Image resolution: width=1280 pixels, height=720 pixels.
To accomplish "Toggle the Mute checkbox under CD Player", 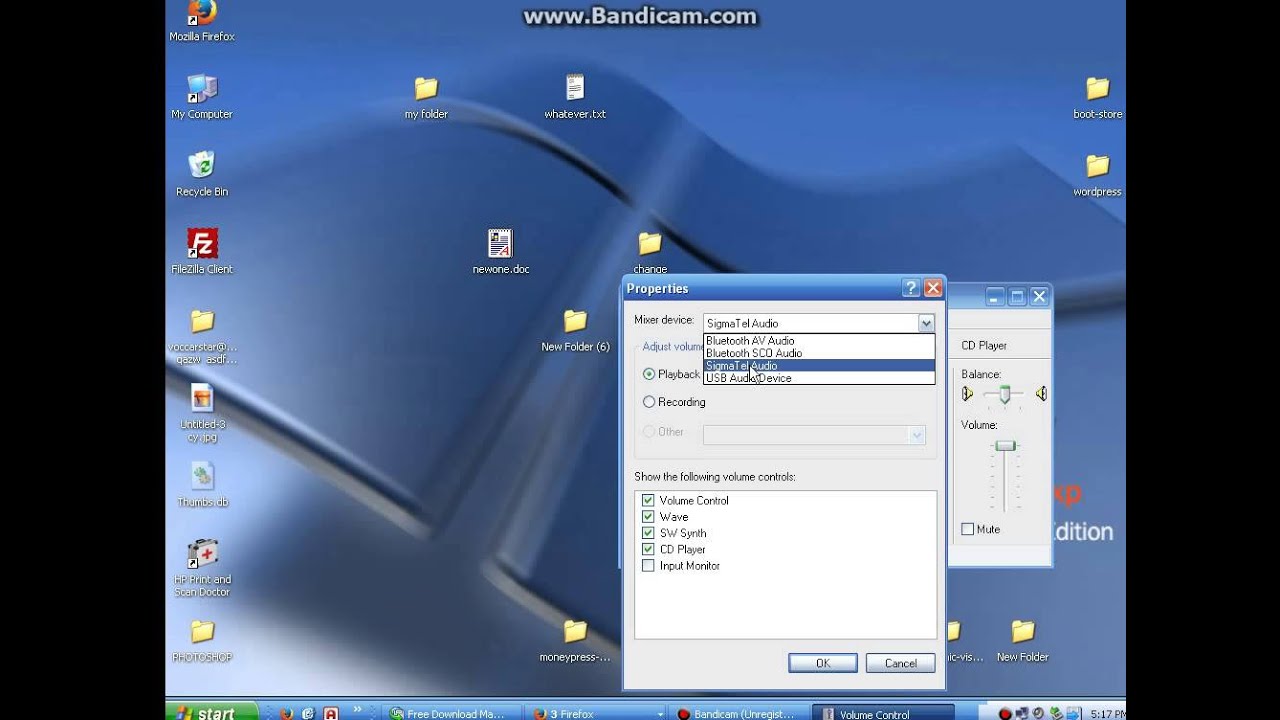I will (967, 529).
